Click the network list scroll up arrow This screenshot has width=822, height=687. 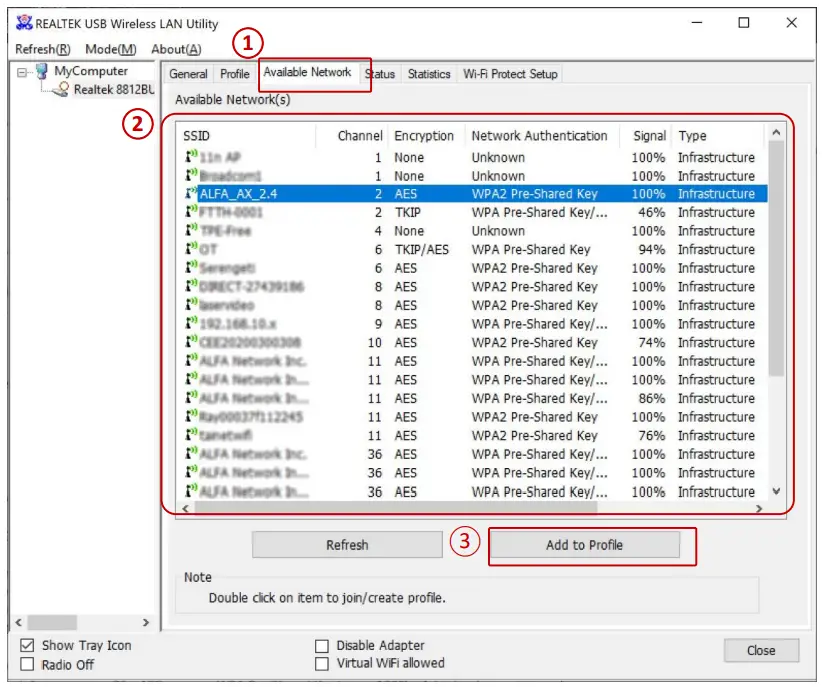point(776,133)
